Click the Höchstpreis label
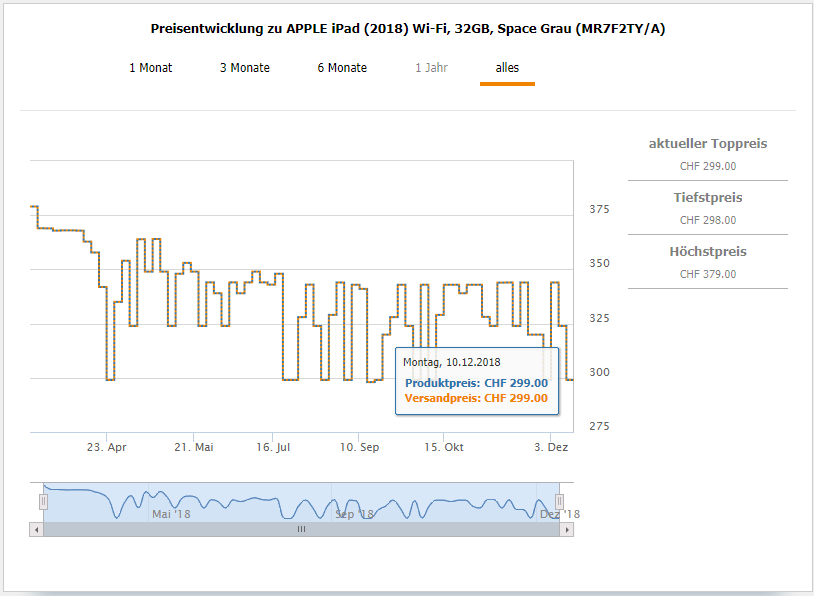The width and height of the screenshot is (814, 596). pos(708,252)
